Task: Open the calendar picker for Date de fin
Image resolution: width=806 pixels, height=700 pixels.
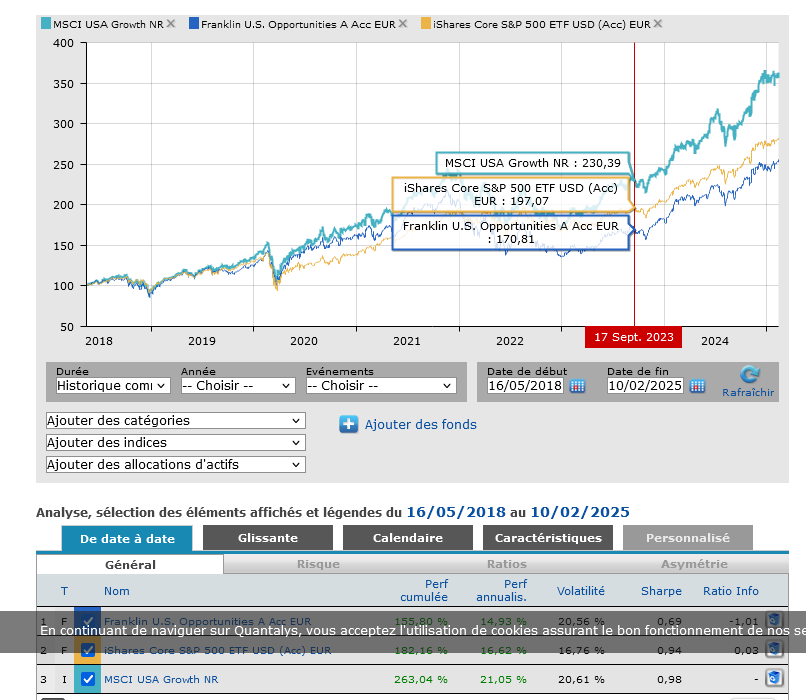Action: (x=697, y=386)
